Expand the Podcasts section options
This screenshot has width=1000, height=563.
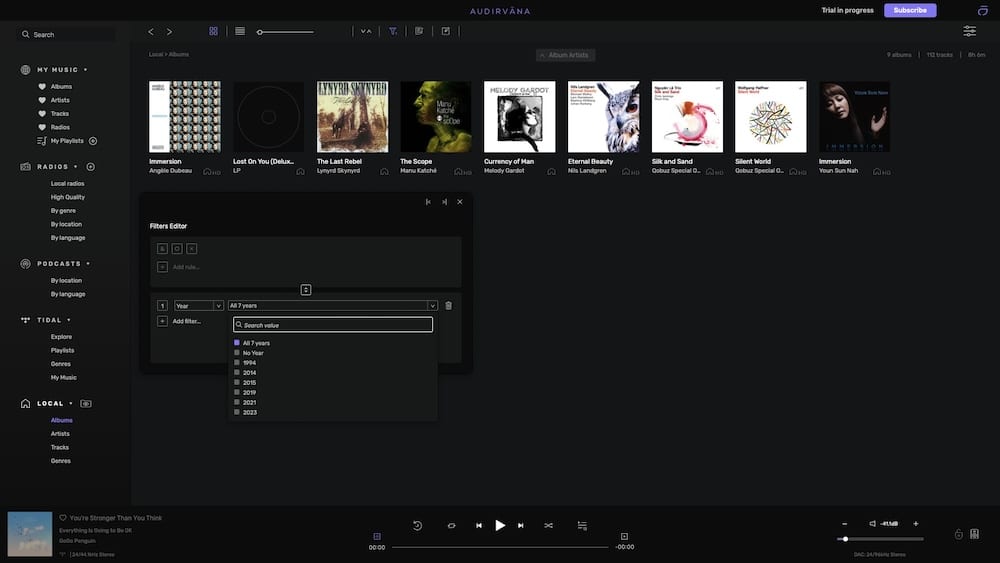pos(88,264)
